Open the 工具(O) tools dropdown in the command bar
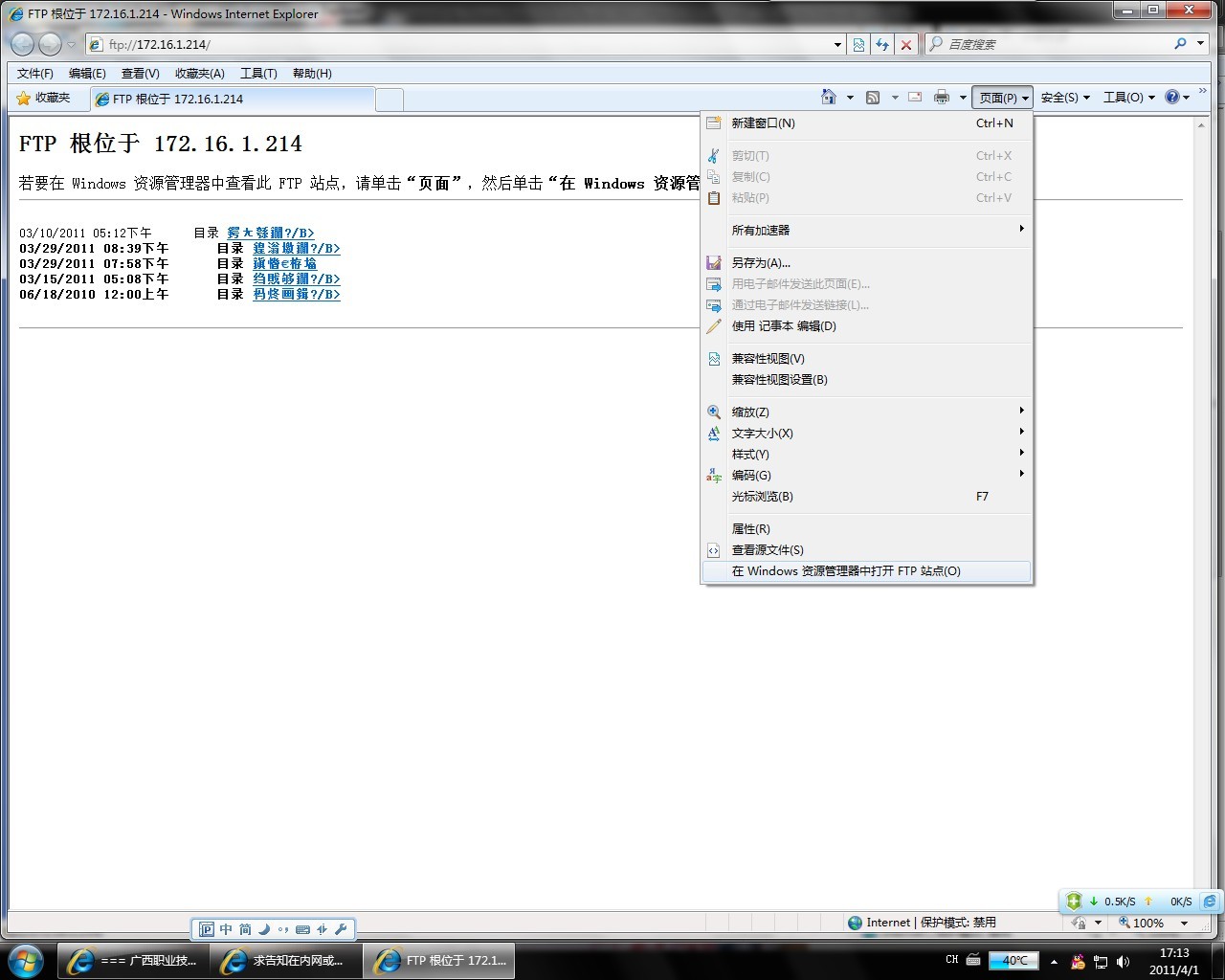Screen dimensions: 1225x980 tap(1129, 98)
